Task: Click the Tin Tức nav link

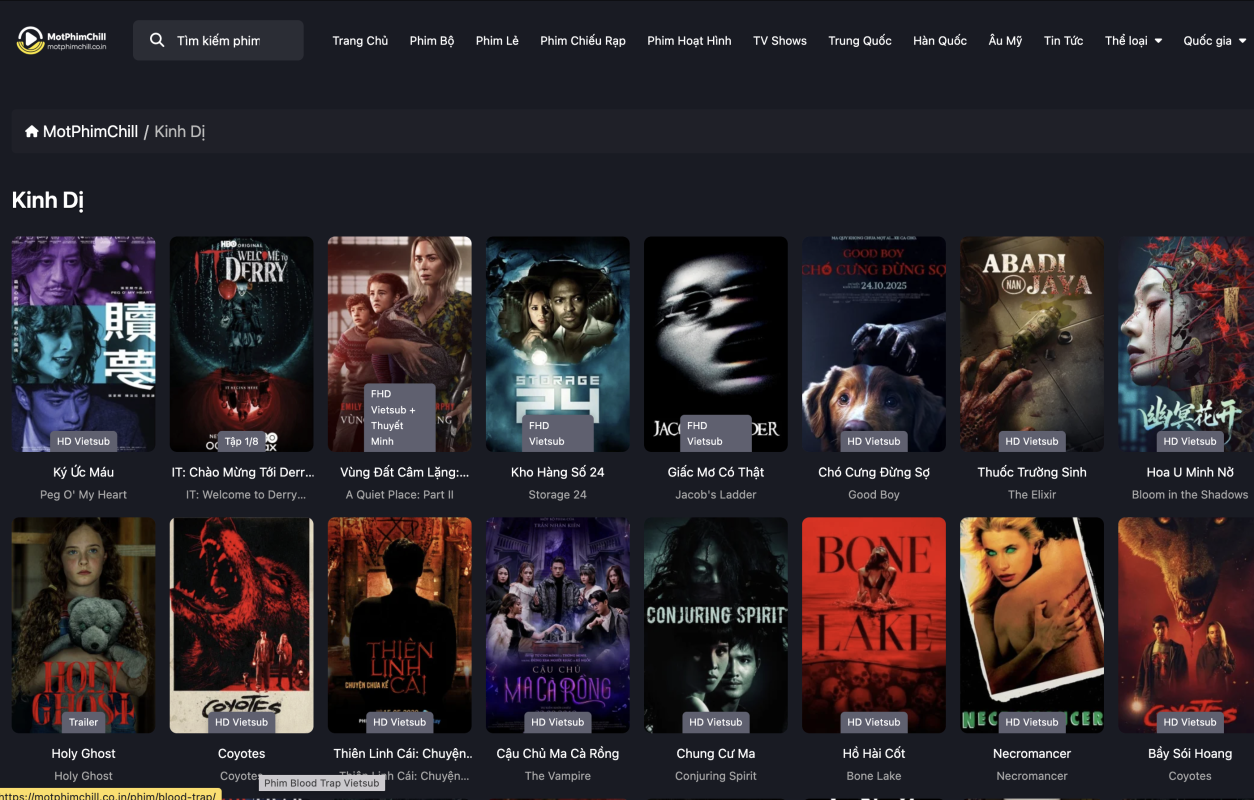Action: [1063, 41]
